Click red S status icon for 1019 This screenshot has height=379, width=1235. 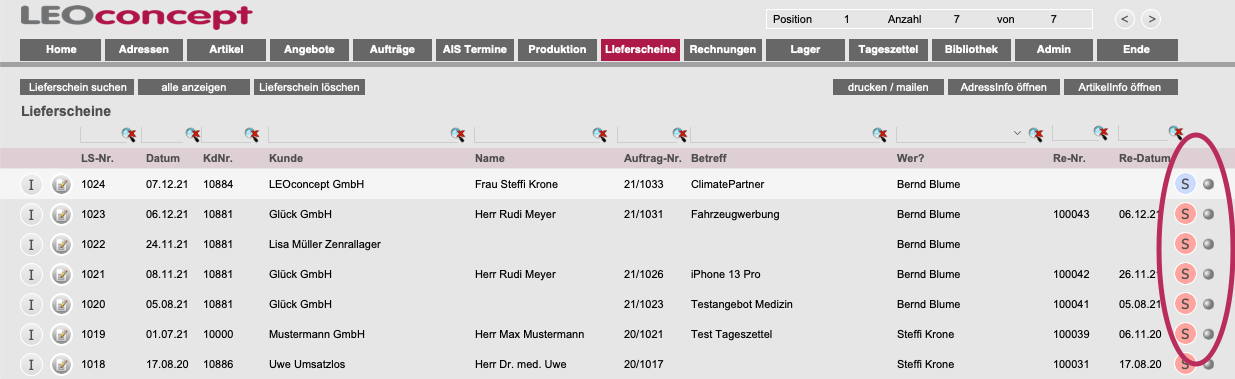coord(1185,334)
